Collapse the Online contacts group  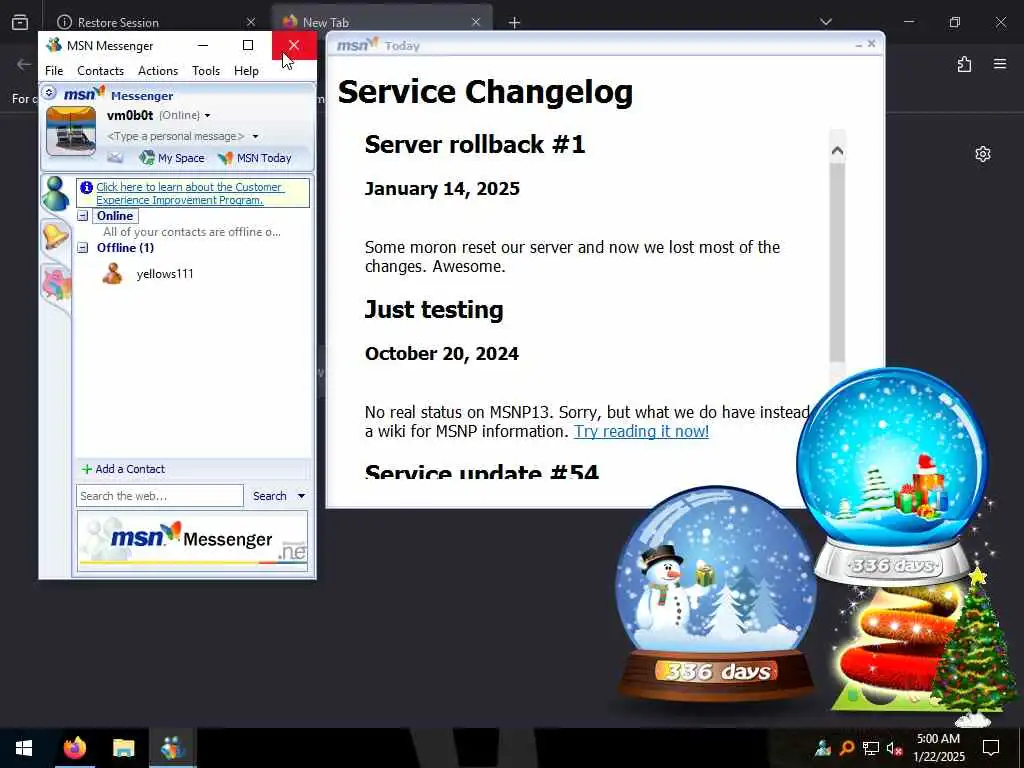(82, 216)
